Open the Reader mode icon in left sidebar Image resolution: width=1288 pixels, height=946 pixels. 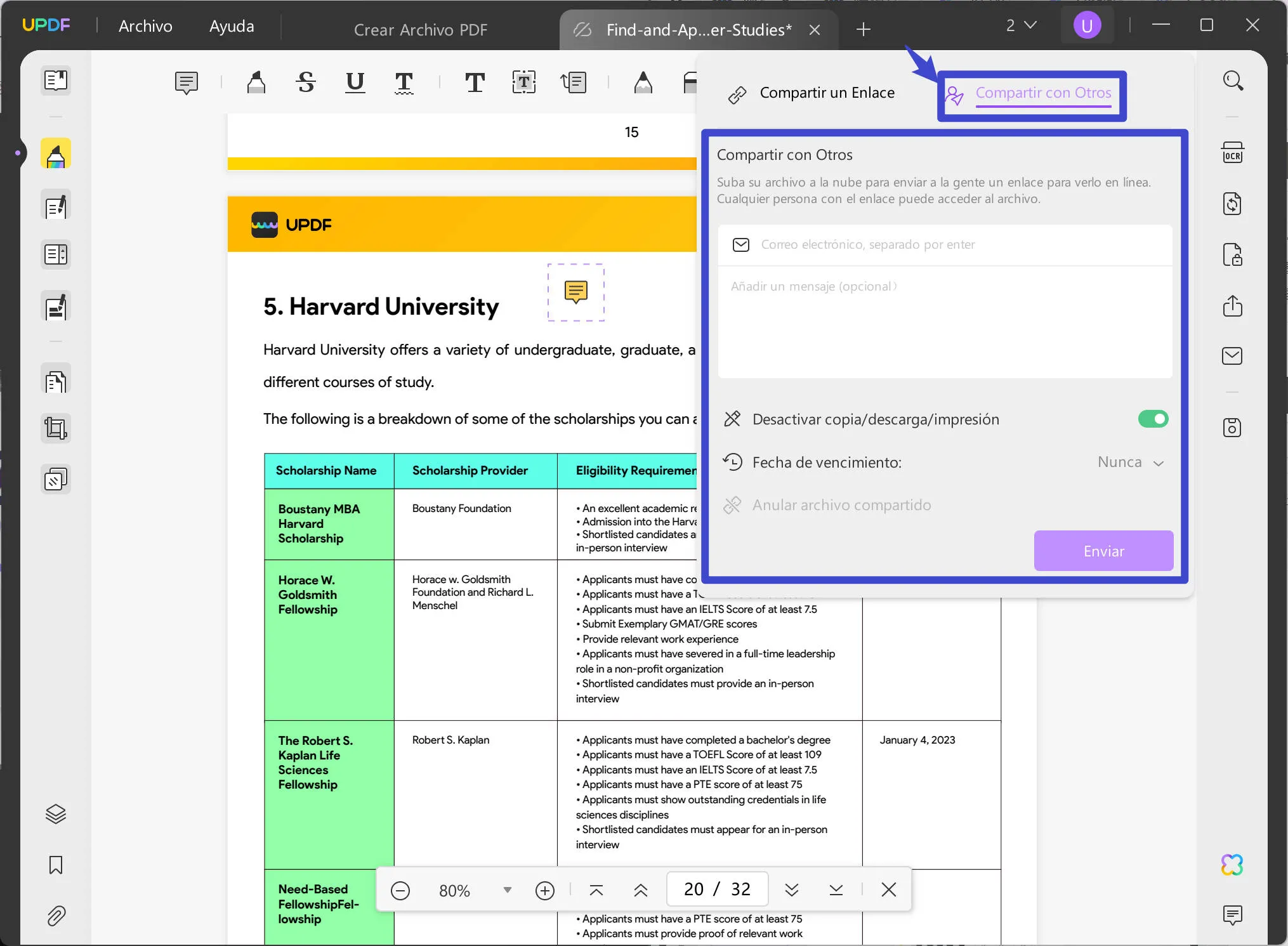point(56,81)
